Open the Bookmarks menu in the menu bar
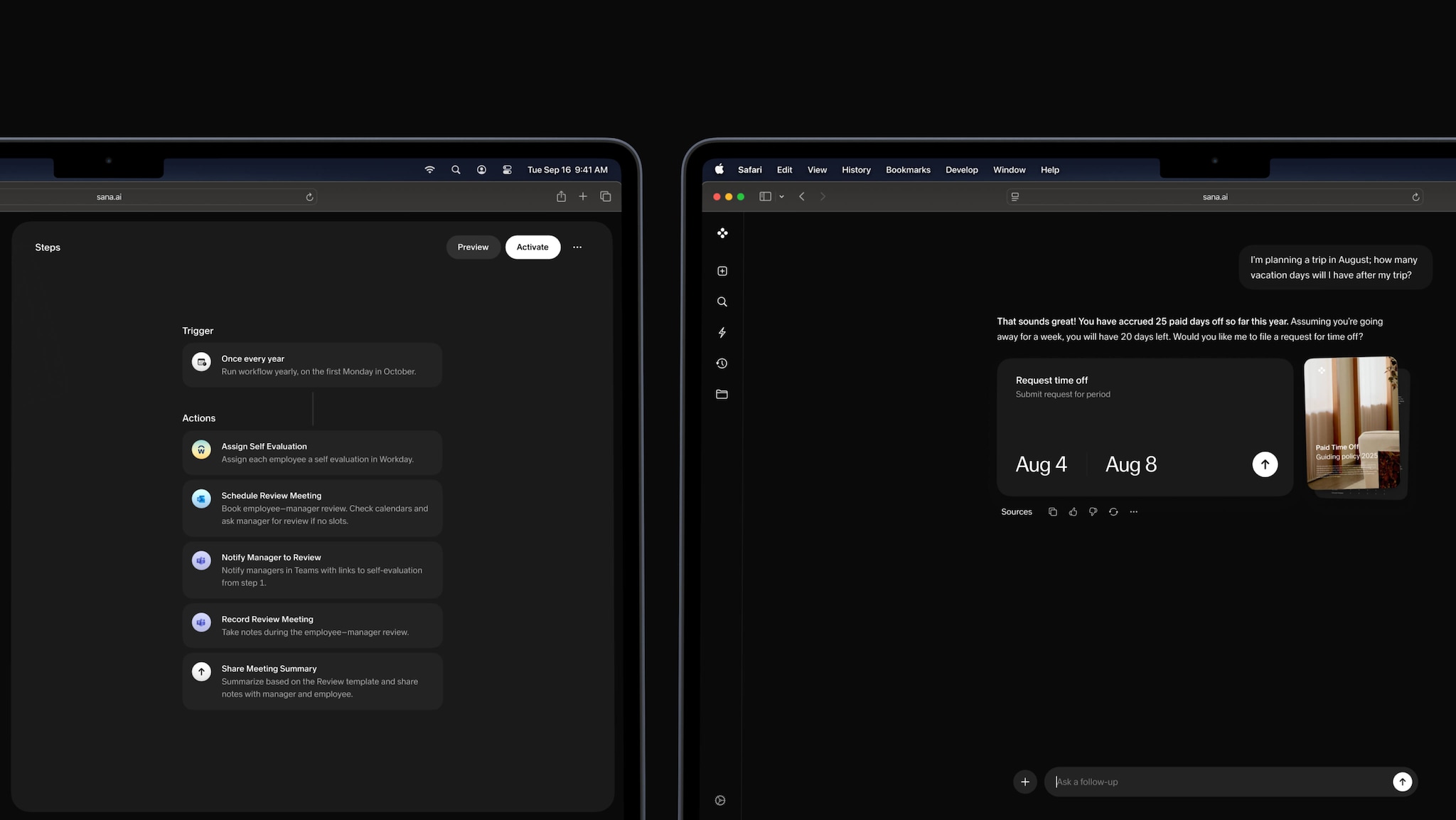This screenshot has height=820, width=1456. point(908,170)
